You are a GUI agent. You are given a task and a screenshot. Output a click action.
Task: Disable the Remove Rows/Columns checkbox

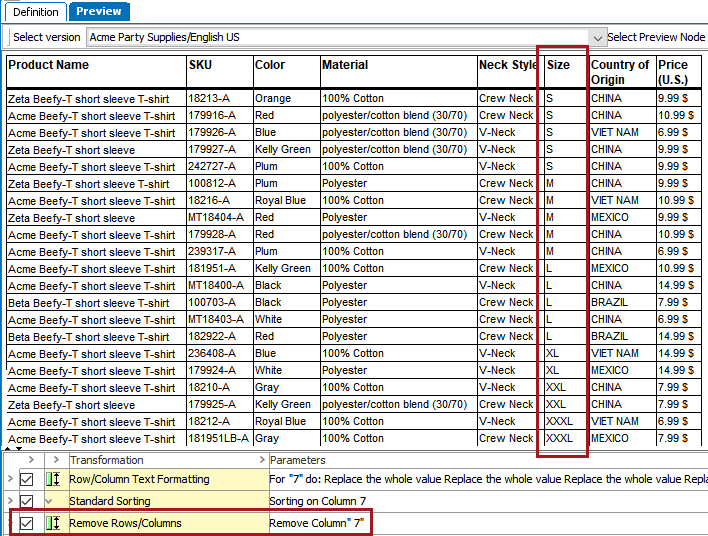click(27, 523)
